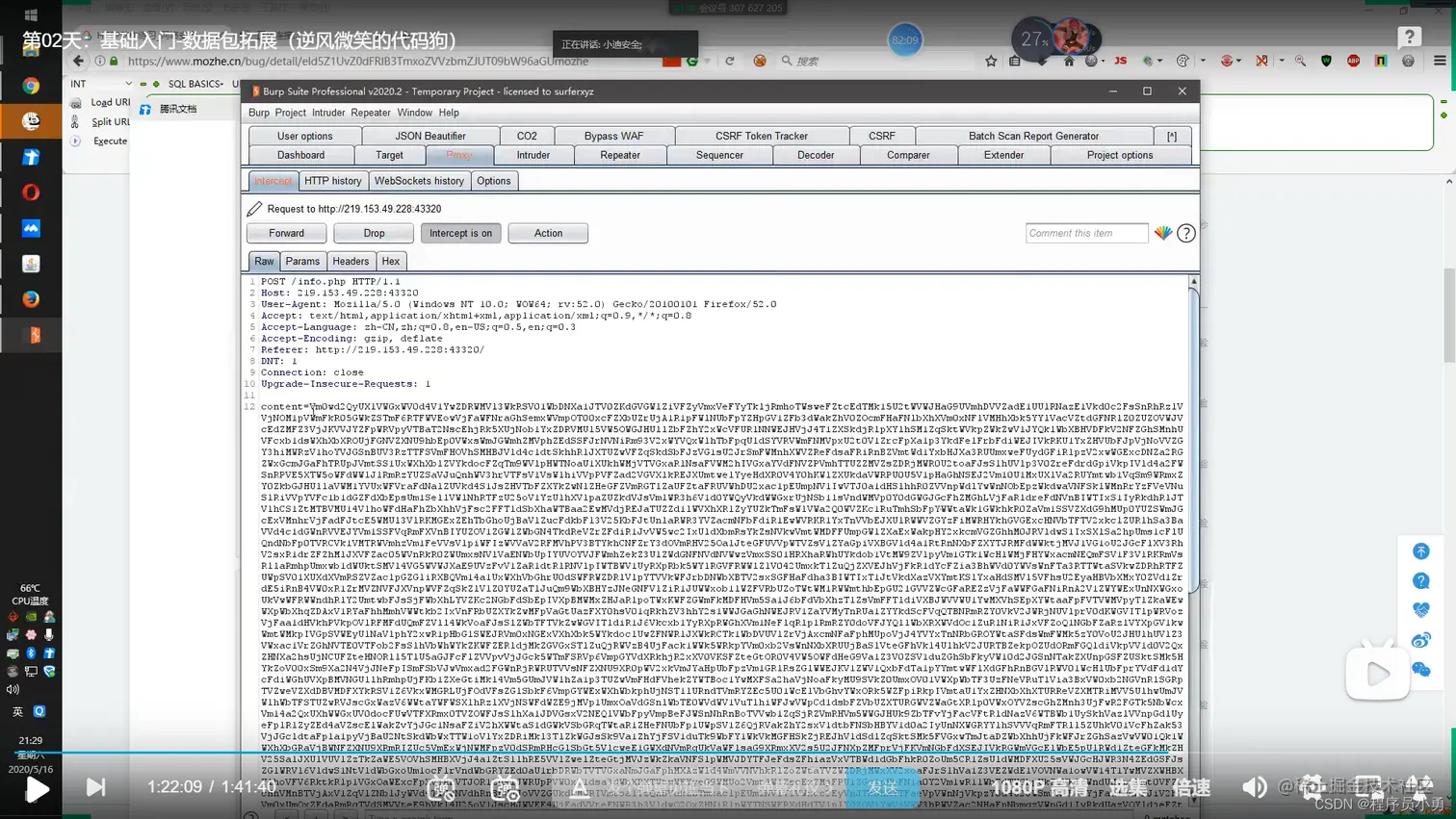
Task: Click the Firefox search box
Action: point(876,61)
